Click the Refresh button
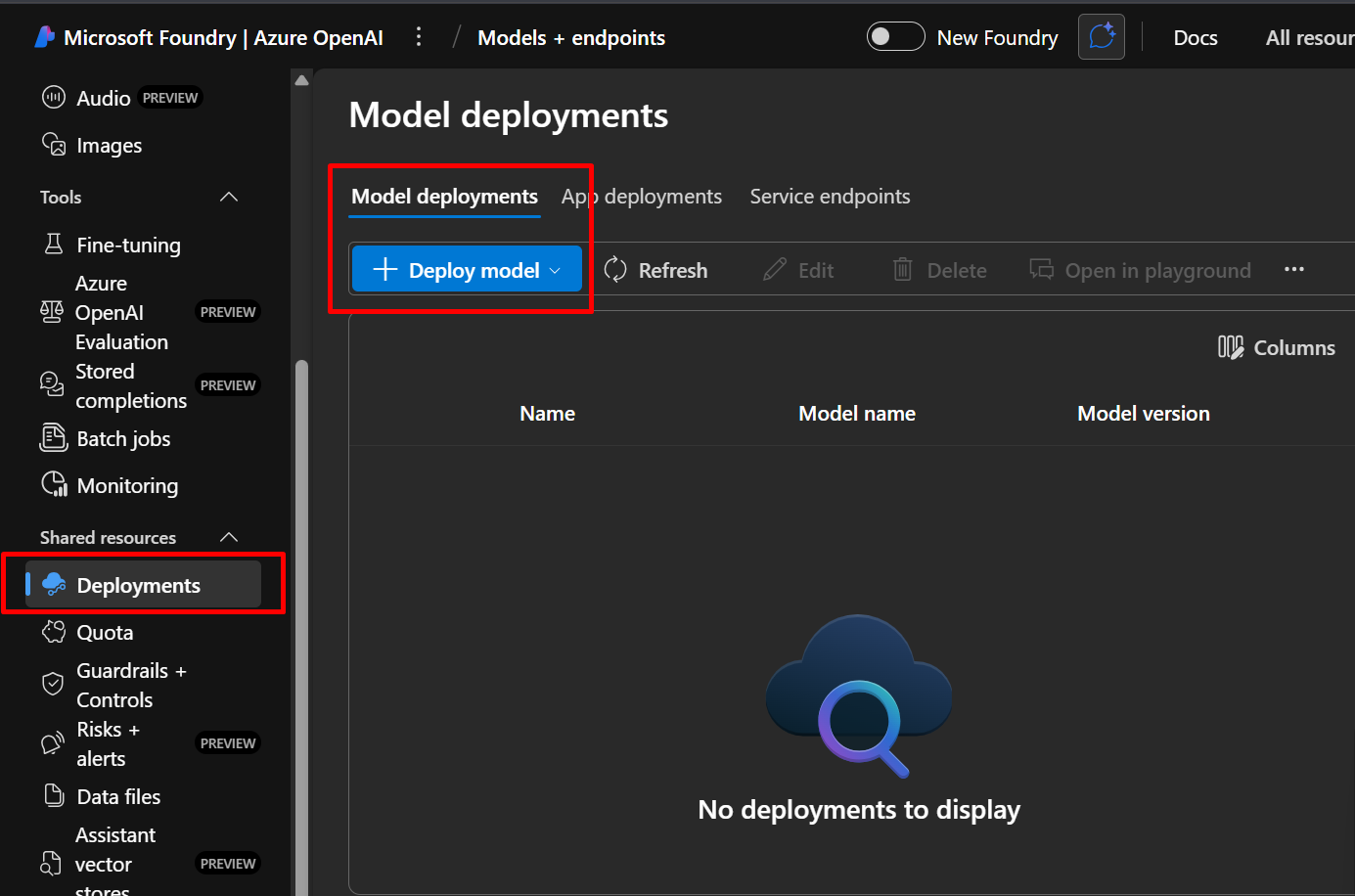This screenshot has height=896, width=1355. 656,270
